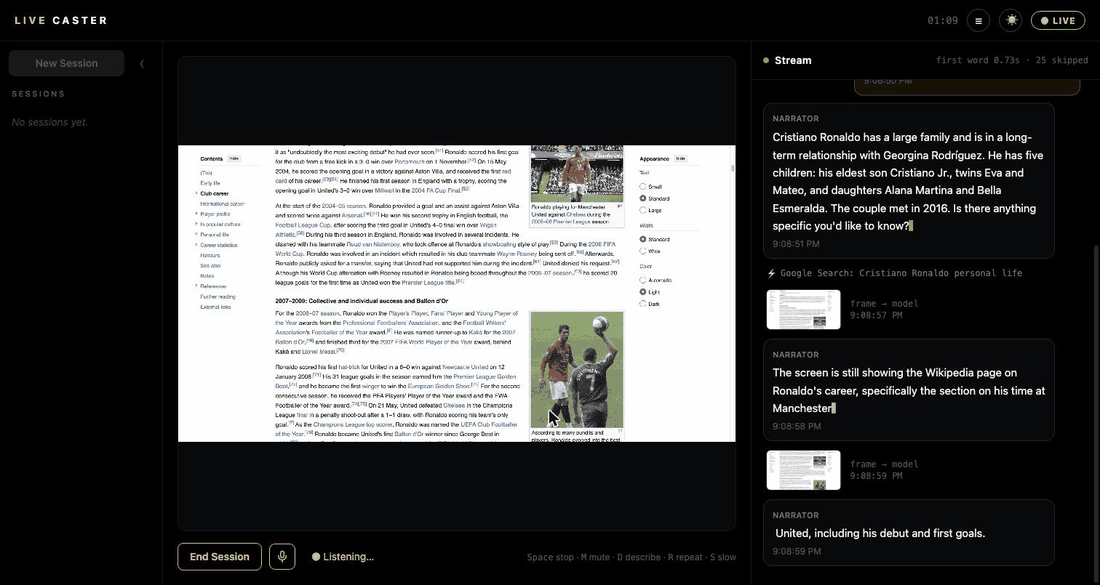Expand the Club career contents arrow
Screen dimensions: 1100x585
[196, 194]
